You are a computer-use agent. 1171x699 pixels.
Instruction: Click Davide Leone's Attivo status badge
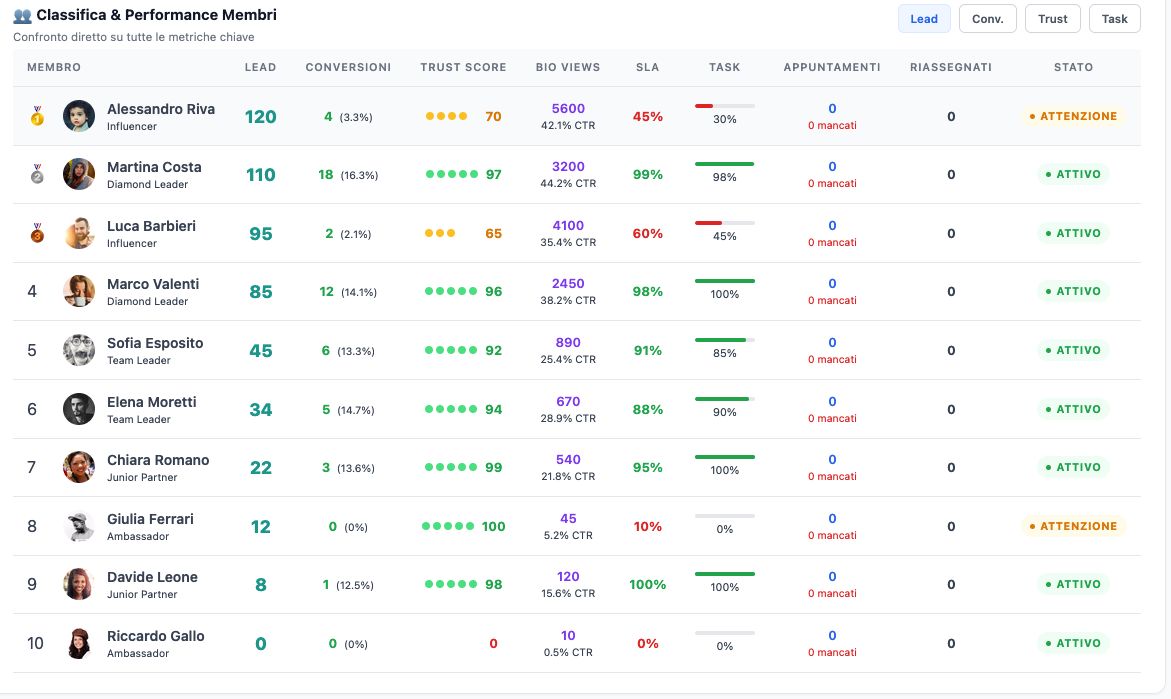[x=1073, y=585]
